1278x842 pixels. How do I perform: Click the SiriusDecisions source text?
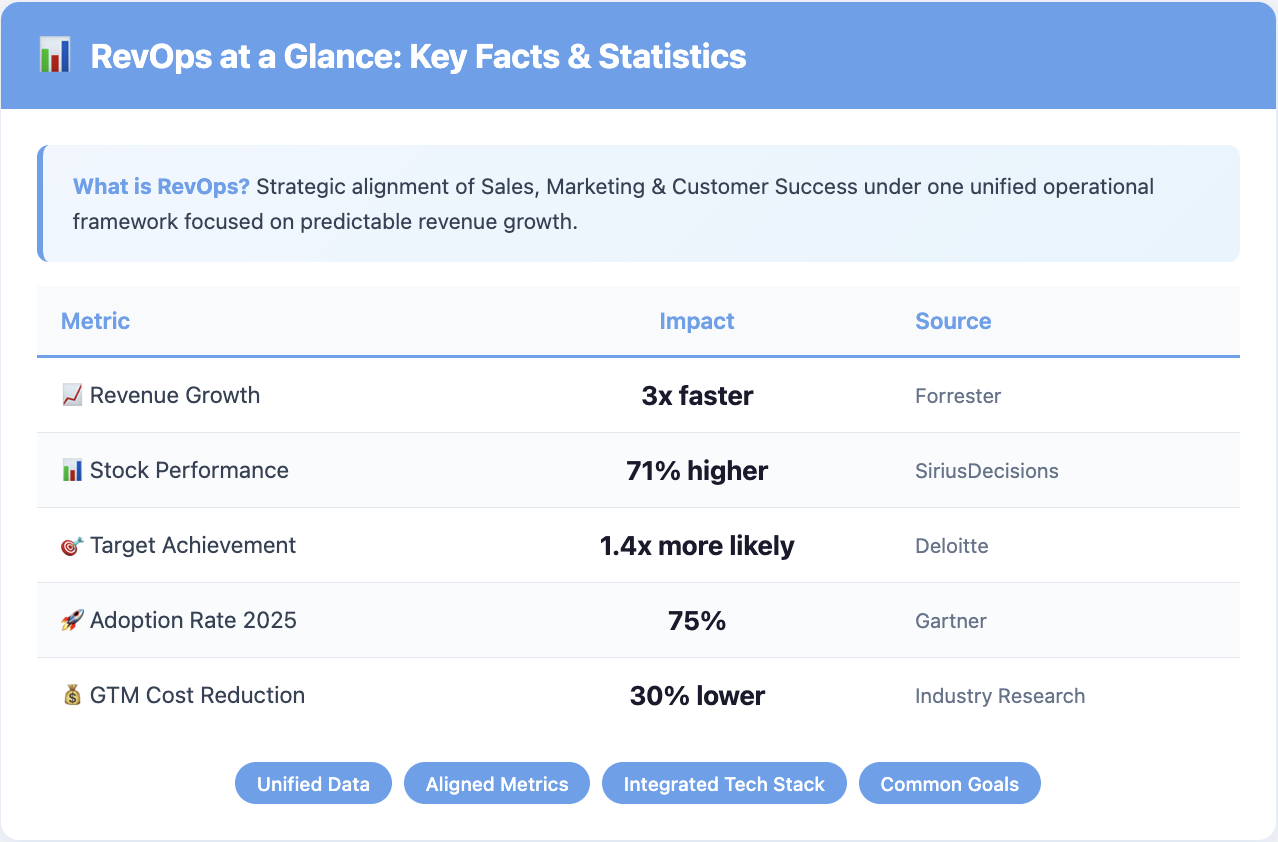coord(986,471)
